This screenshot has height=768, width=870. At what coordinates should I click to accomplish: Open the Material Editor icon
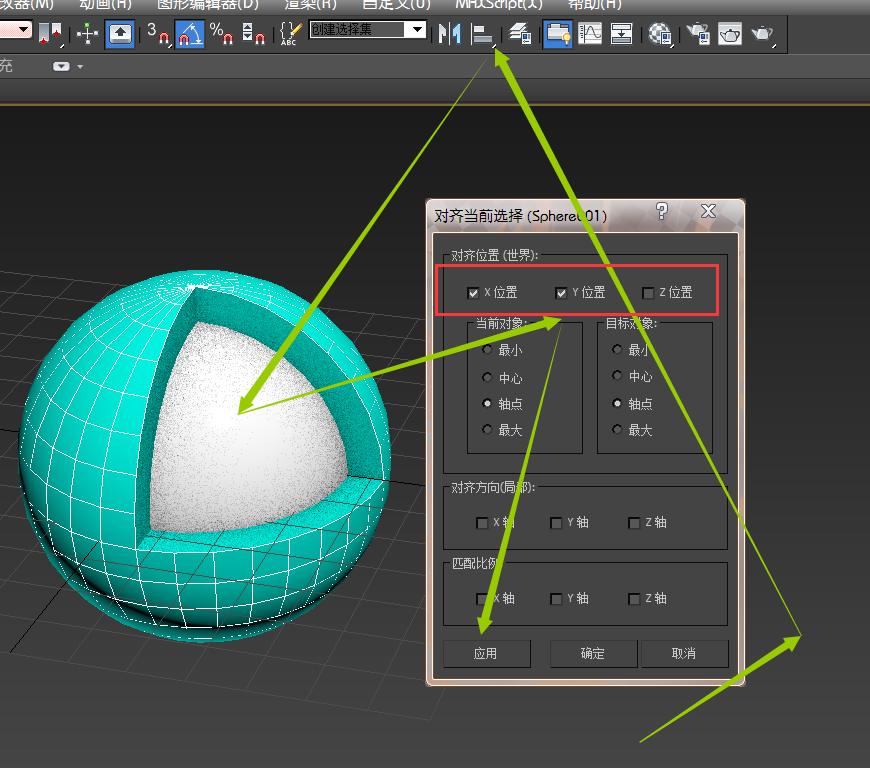(658, 34)
